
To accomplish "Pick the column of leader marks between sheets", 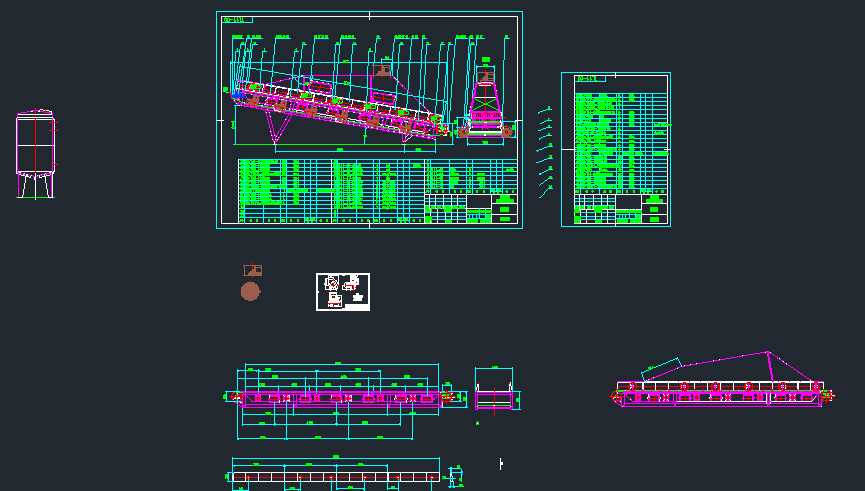I will pos(546,152).
